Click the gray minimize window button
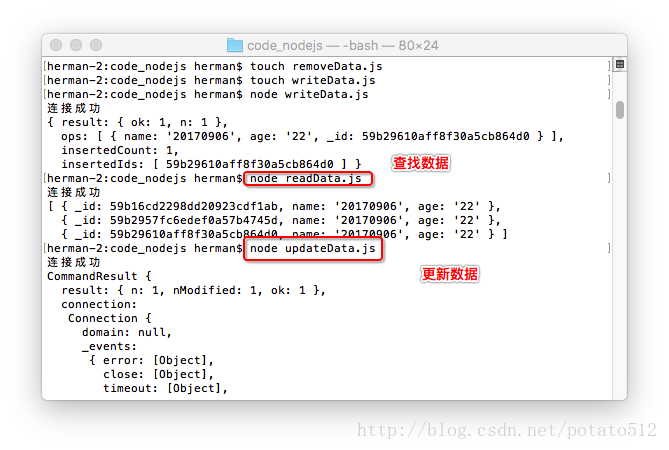669x450 pixels. [76, 45]
